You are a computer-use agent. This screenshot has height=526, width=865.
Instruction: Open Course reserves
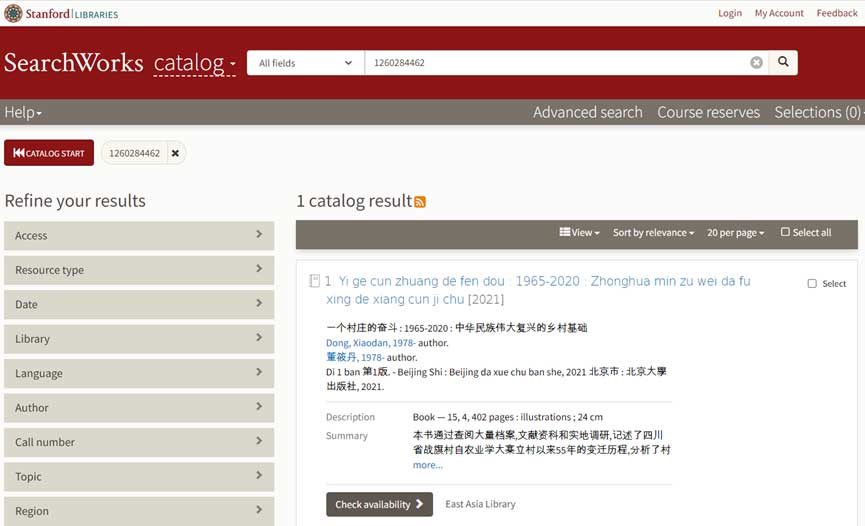708,113
